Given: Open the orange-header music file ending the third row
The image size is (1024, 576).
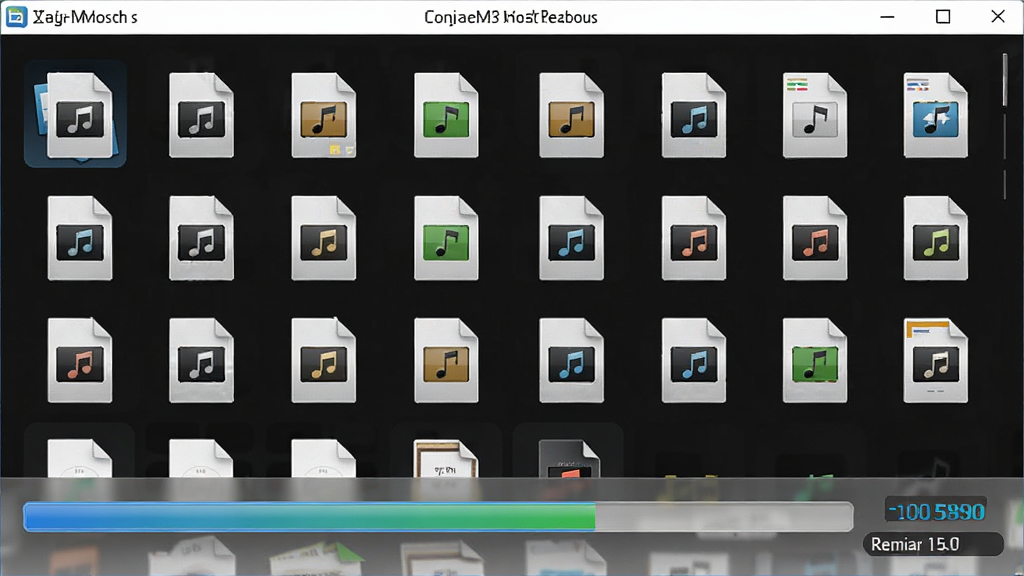Looking at the screenshot, I should point(936,360).
